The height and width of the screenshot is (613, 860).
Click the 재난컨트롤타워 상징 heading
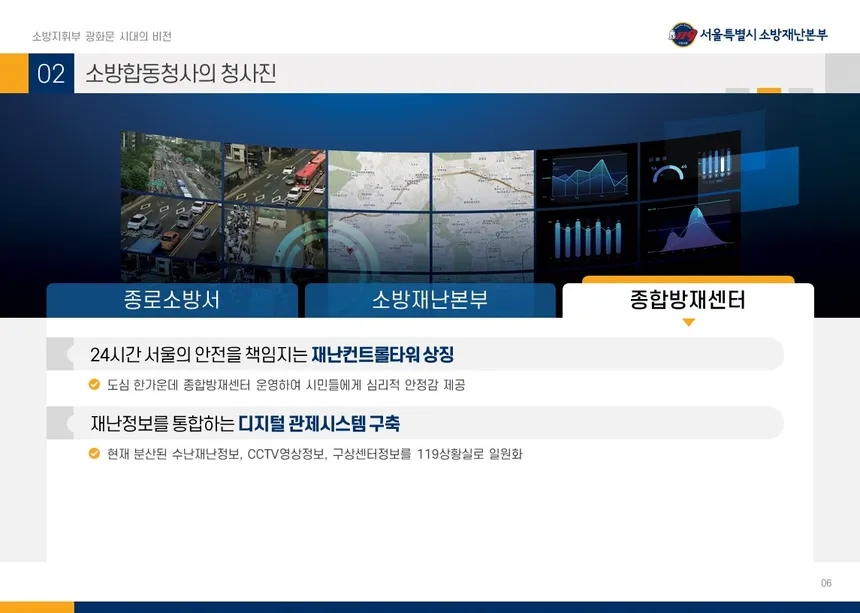click(382, 354)
